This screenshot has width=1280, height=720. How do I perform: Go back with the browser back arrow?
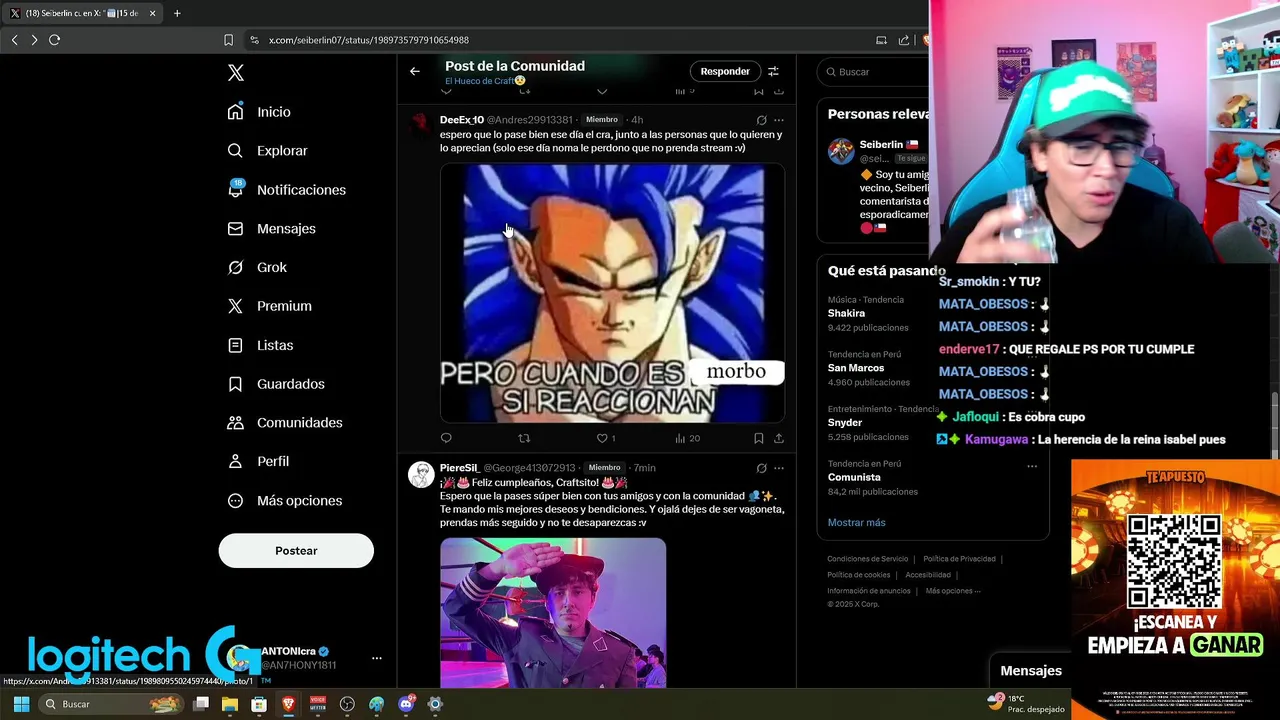click(14, 40)
